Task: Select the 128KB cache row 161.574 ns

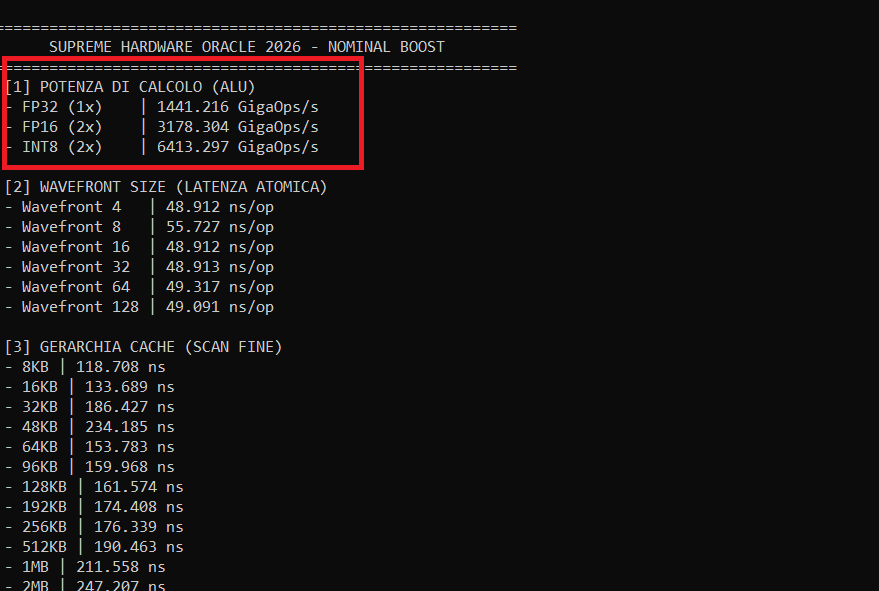Action: (x=94, y=487)
